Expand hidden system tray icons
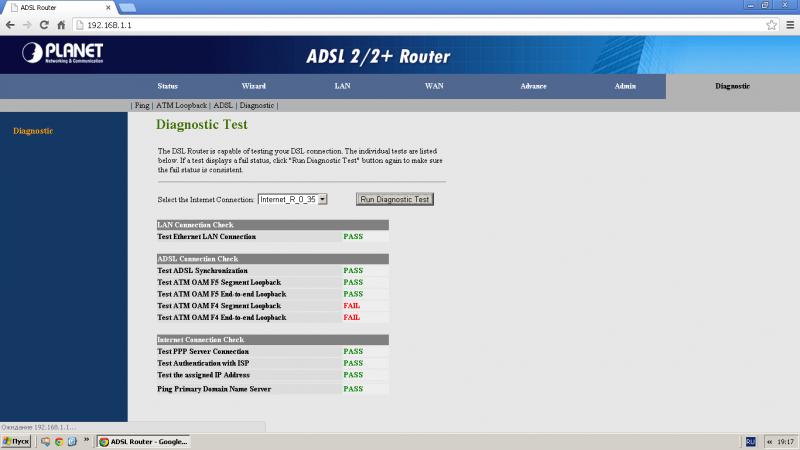The width and height of the screenshot is (800, 450). point(767,441)
